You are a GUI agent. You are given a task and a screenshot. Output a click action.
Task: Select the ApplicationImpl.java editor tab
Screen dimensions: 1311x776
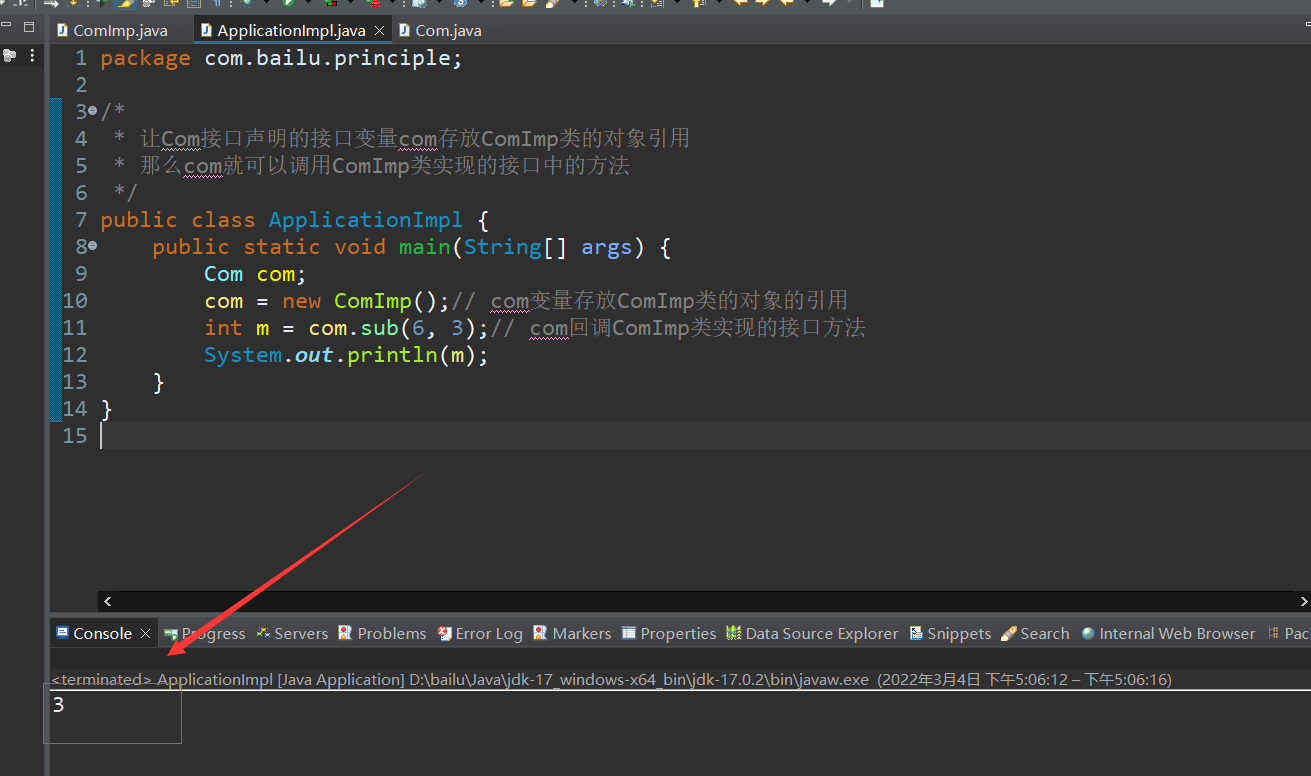point(290,31)
